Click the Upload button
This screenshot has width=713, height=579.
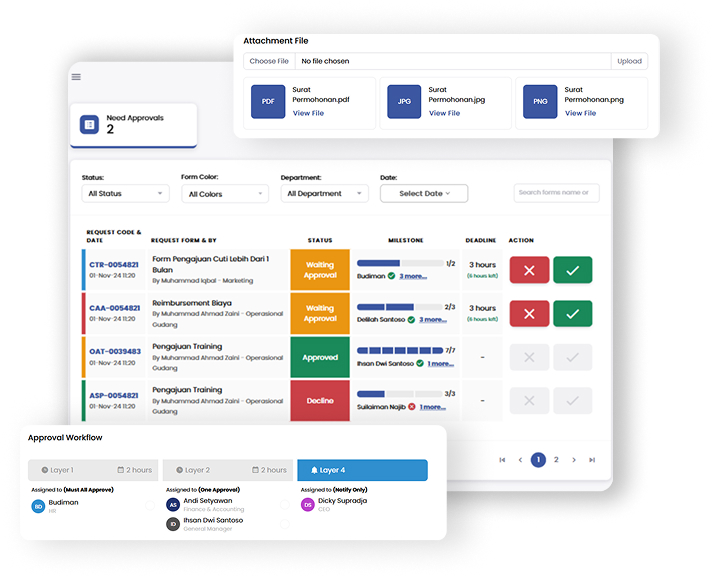click(629, 61)
